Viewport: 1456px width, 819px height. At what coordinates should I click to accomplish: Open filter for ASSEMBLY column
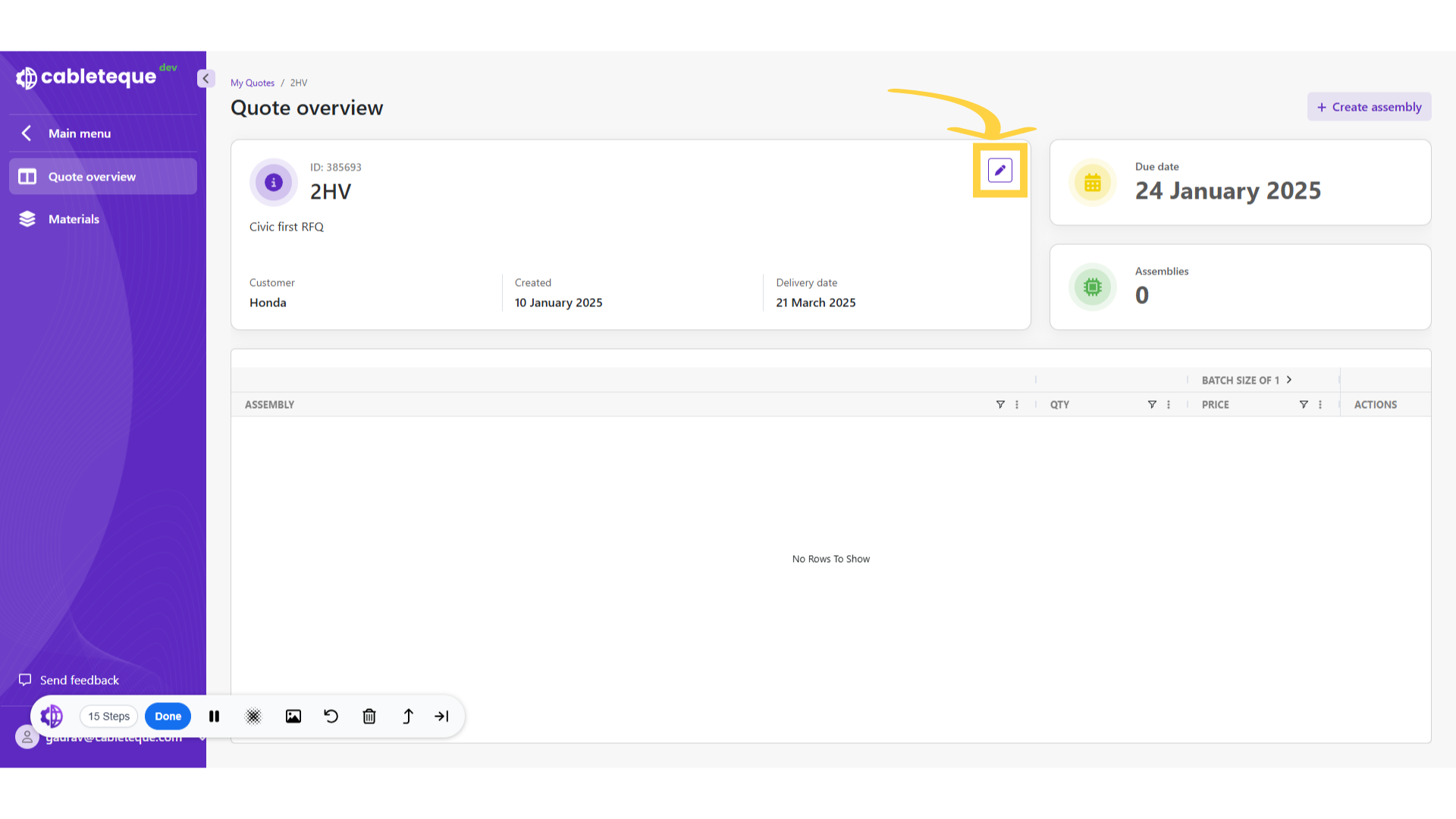click(1000, 405)
